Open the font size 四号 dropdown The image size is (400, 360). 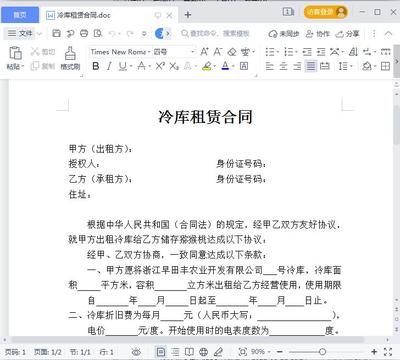[193, 52]
